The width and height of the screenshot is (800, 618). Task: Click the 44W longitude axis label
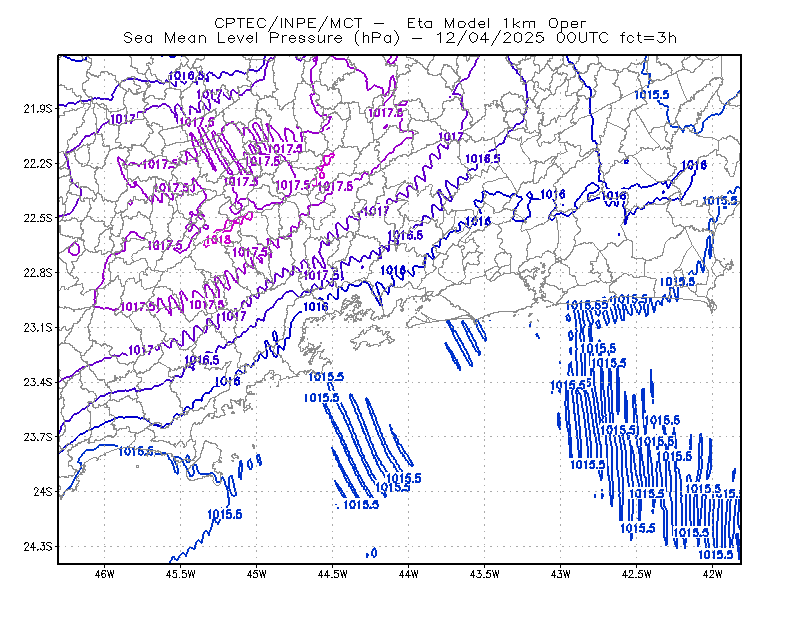pyautogui.click(x=408, y=574)
